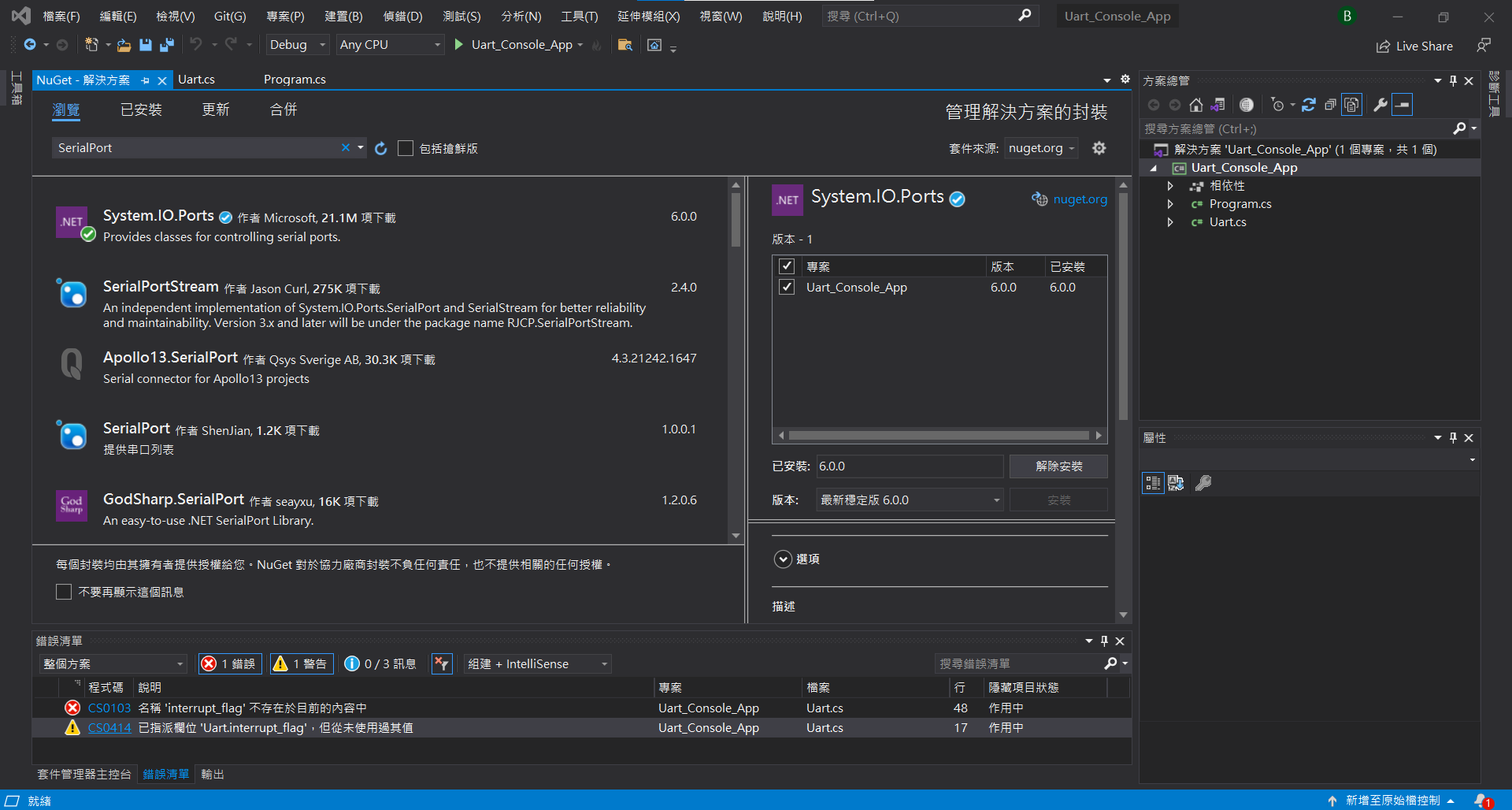Viewport: 1512px width, 810px height.
Task: Toggle the 0/3 messages filter button
Action: [x=380, y=664]
